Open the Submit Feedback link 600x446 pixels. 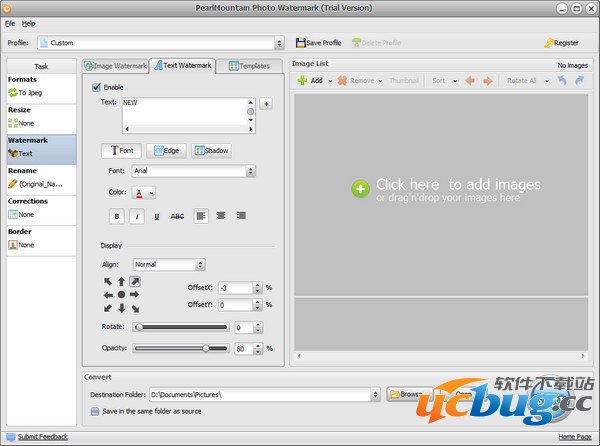point(42,437)
